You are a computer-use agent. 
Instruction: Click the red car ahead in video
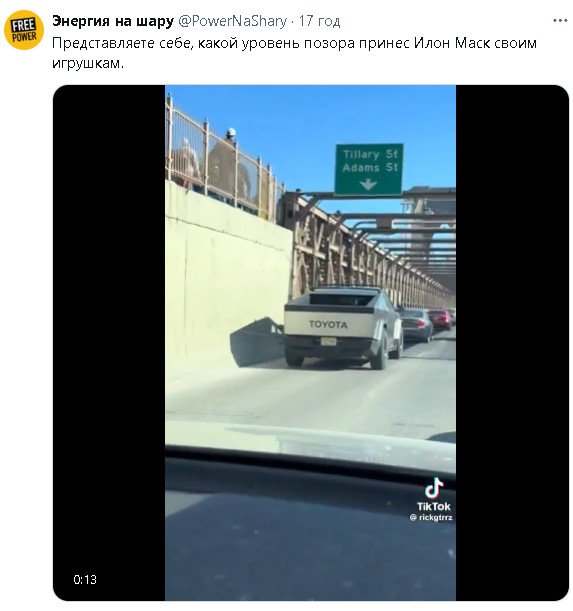440,318
